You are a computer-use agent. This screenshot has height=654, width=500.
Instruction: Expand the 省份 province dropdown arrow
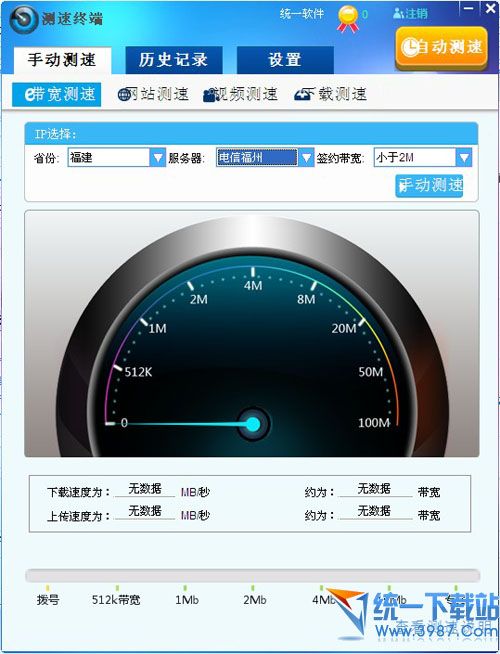(158, 158)
